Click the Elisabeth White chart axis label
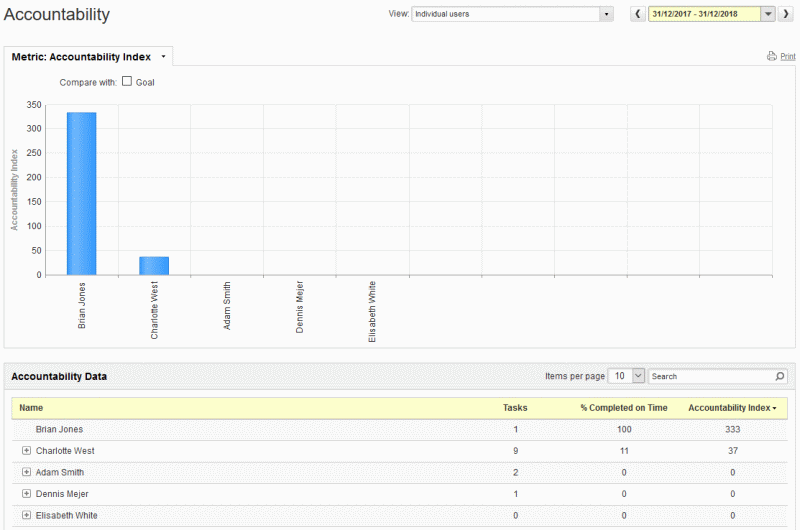Viewport: 800px width, 530px height. 372,312
